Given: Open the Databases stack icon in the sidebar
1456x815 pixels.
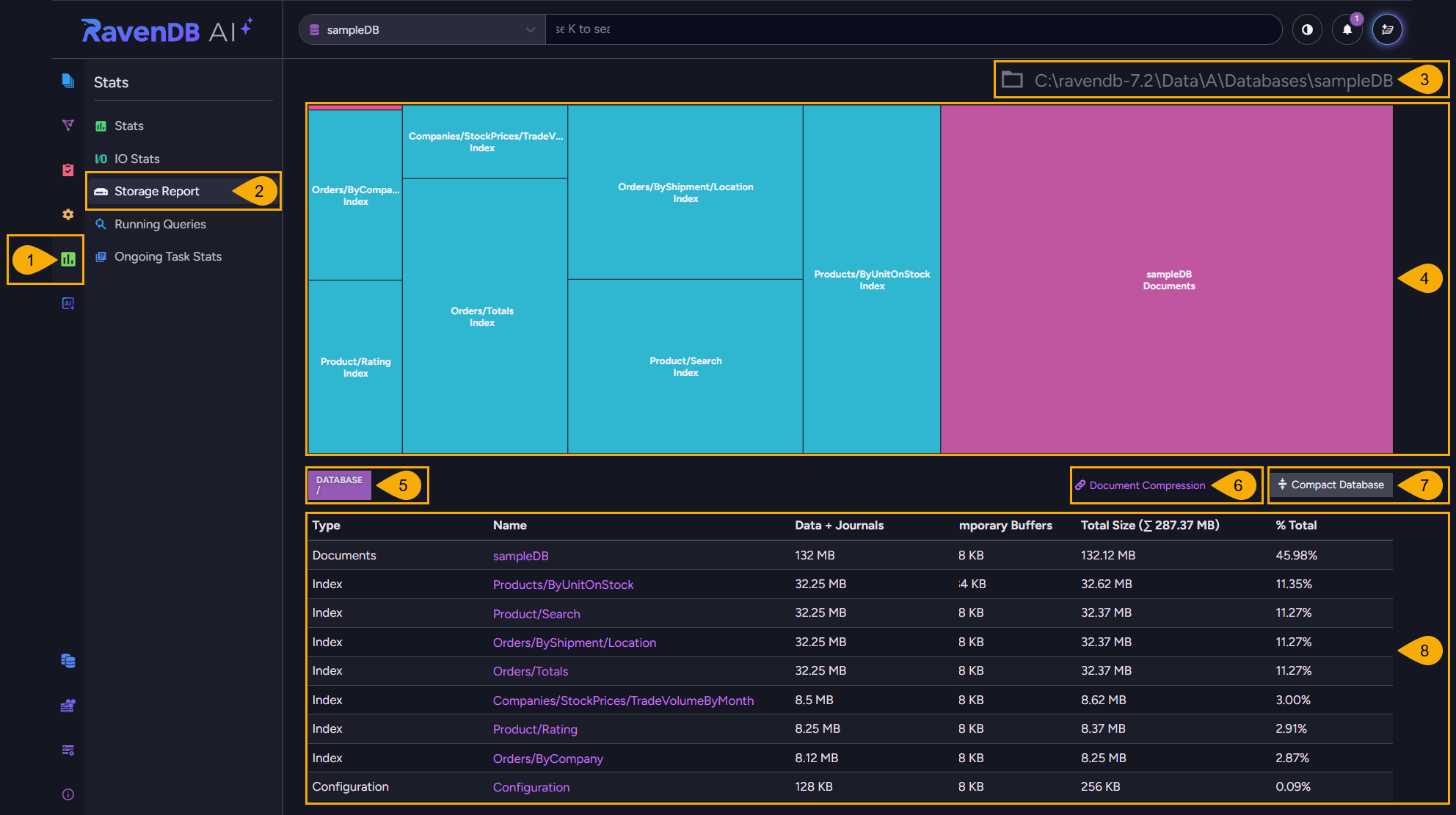Looking at the screenshot, I should [68, 661].
